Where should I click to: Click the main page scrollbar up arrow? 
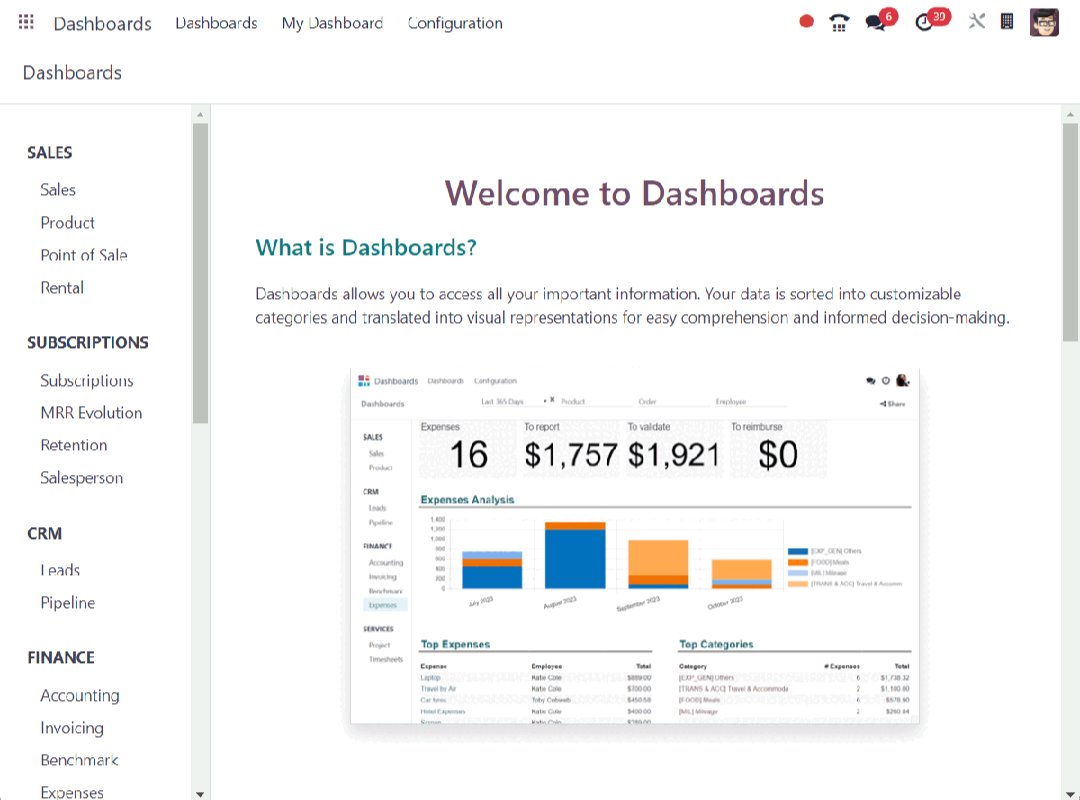[1070, 114]
